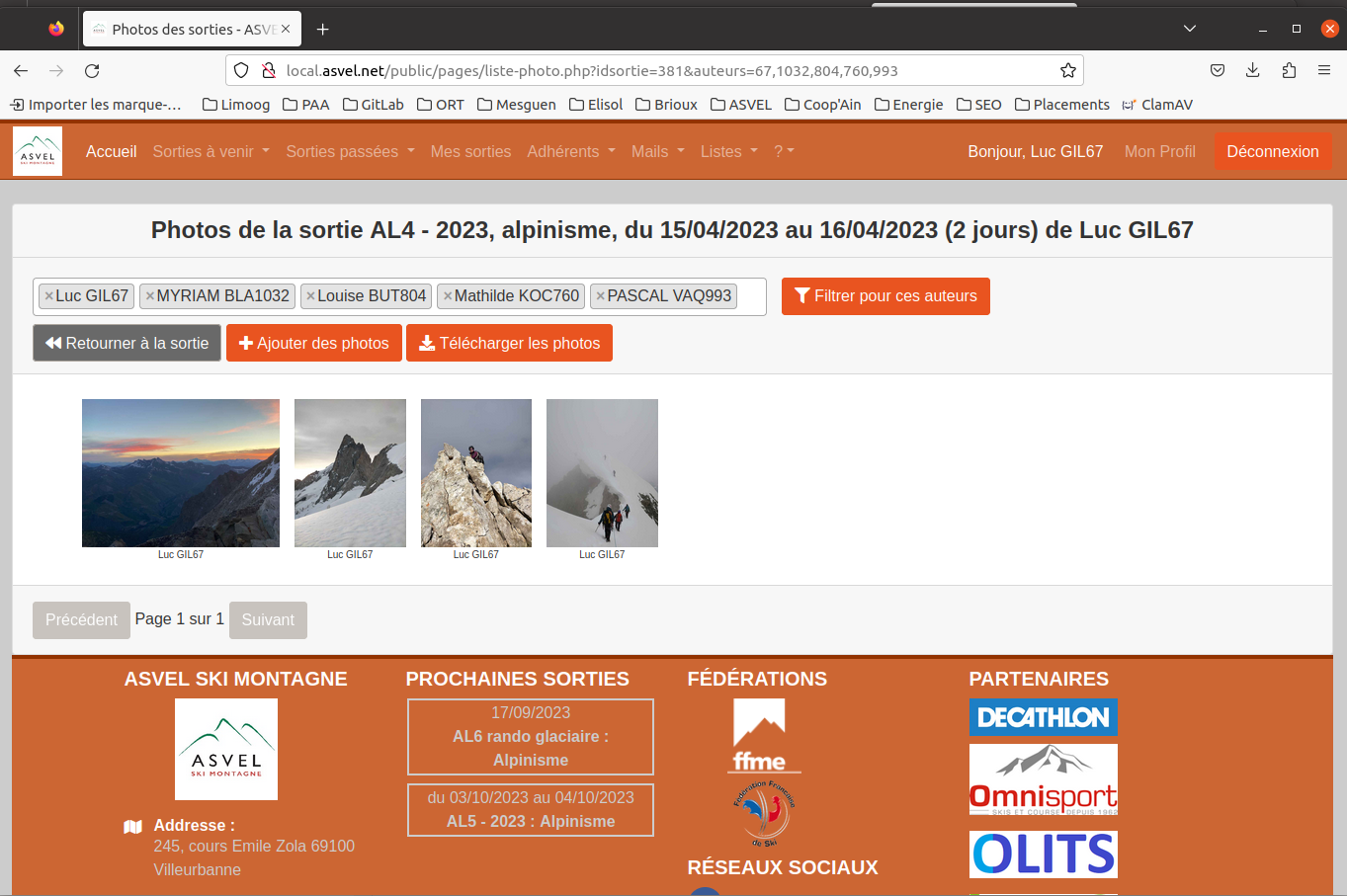1347x896 pixels.
Task: Open the first sunset photo thumbnail
Action: (180, 473)
